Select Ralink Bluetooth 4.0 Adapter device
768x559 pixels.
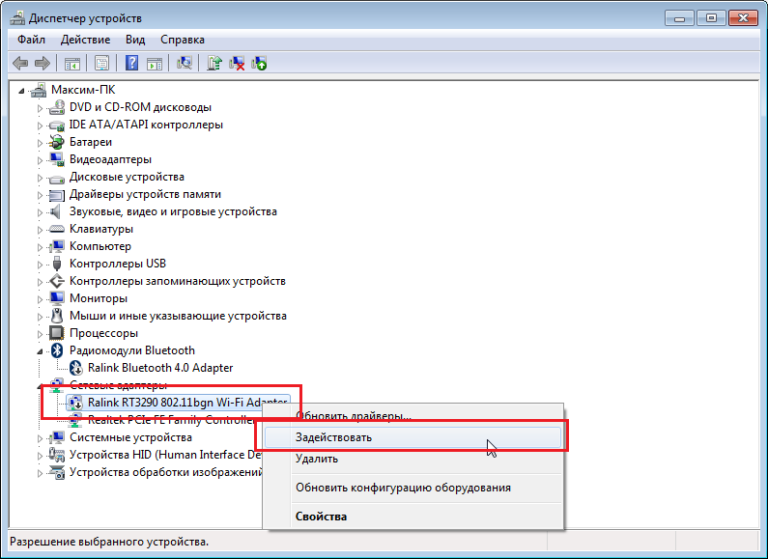[159, 368]
